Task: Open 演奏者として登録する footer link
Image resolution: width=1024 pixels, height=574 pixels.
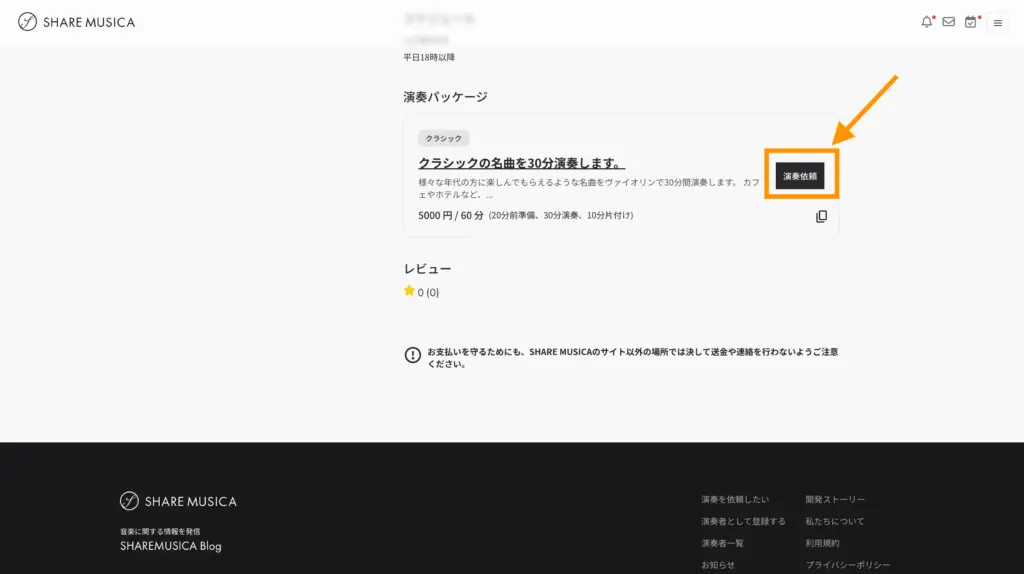Action: click(x=743, y=521)
